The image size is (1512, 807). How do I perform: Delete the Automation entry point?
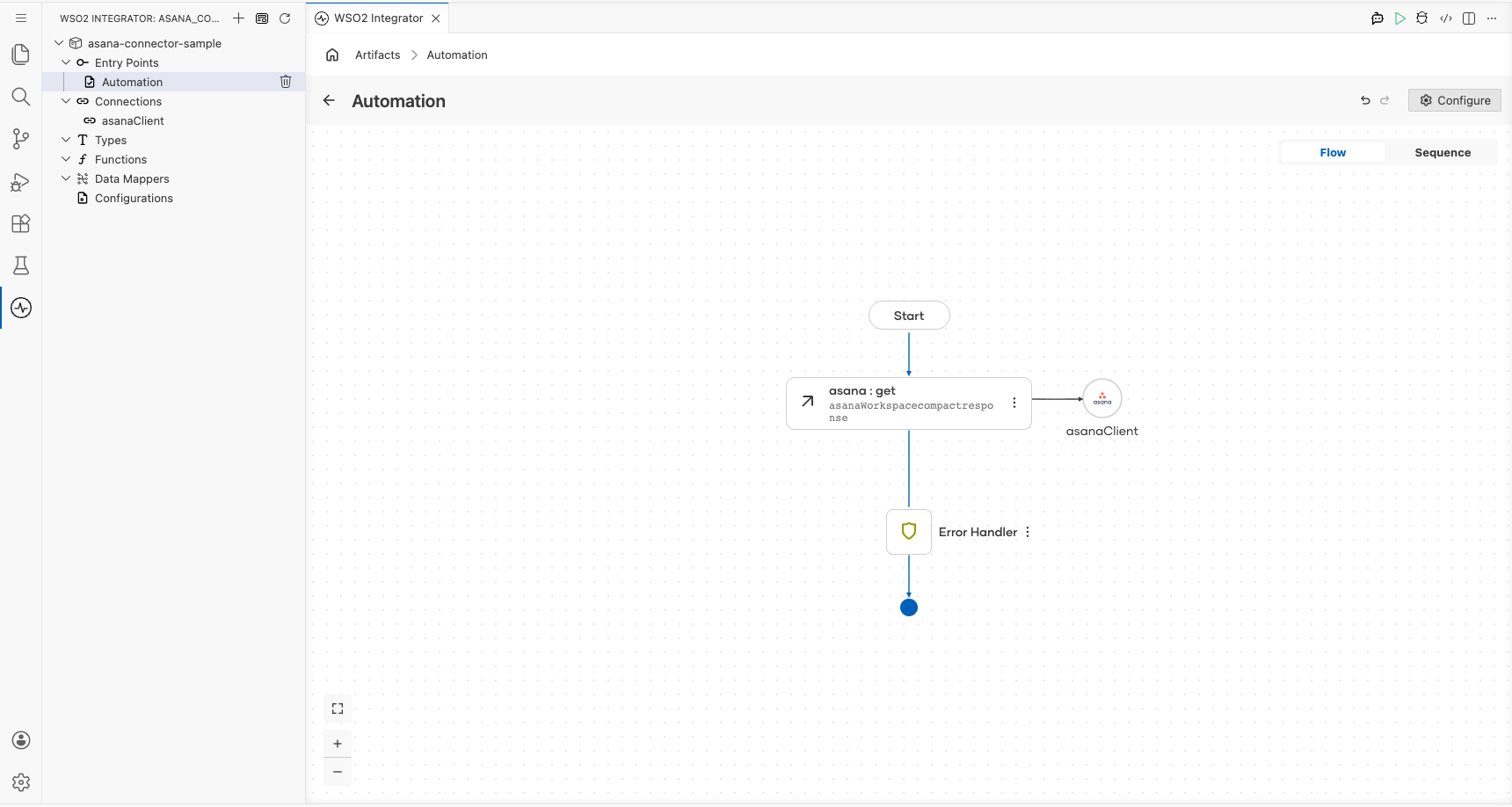pyautogui.click(x=286, y=82)
